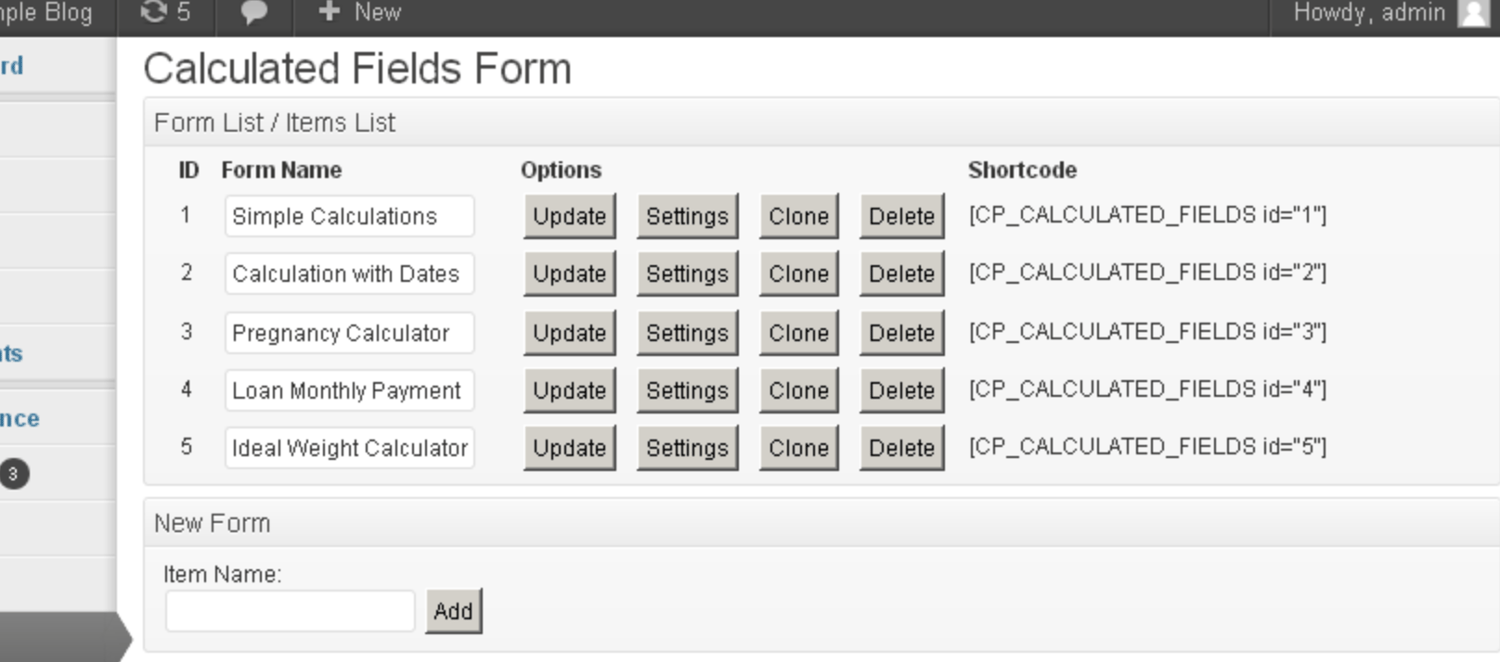Click the updates refresh icon in admin bar
This screenshot has width=1500, height=662.
(153, 12)
